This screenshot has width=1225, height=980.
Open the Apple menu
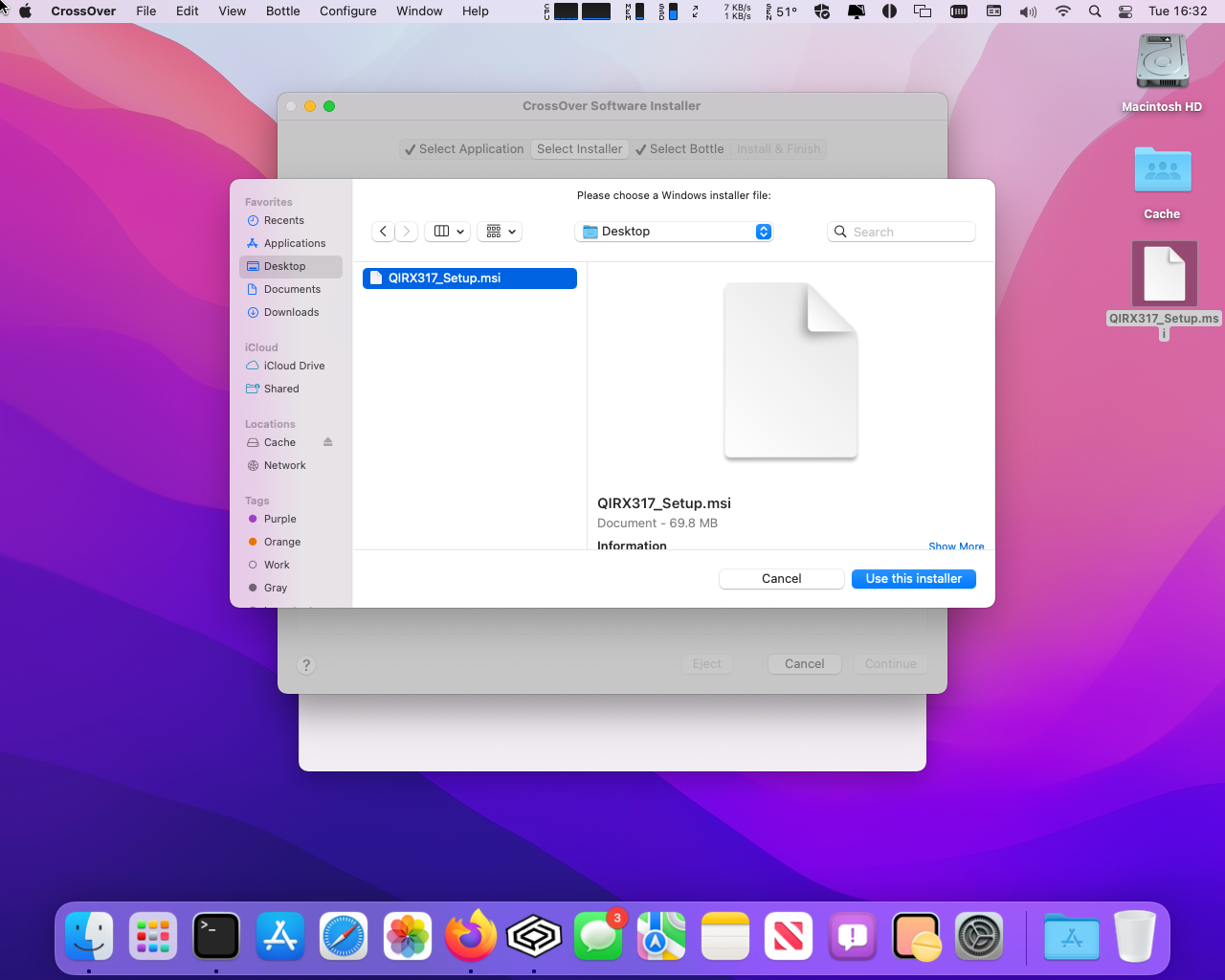[25, 11]
